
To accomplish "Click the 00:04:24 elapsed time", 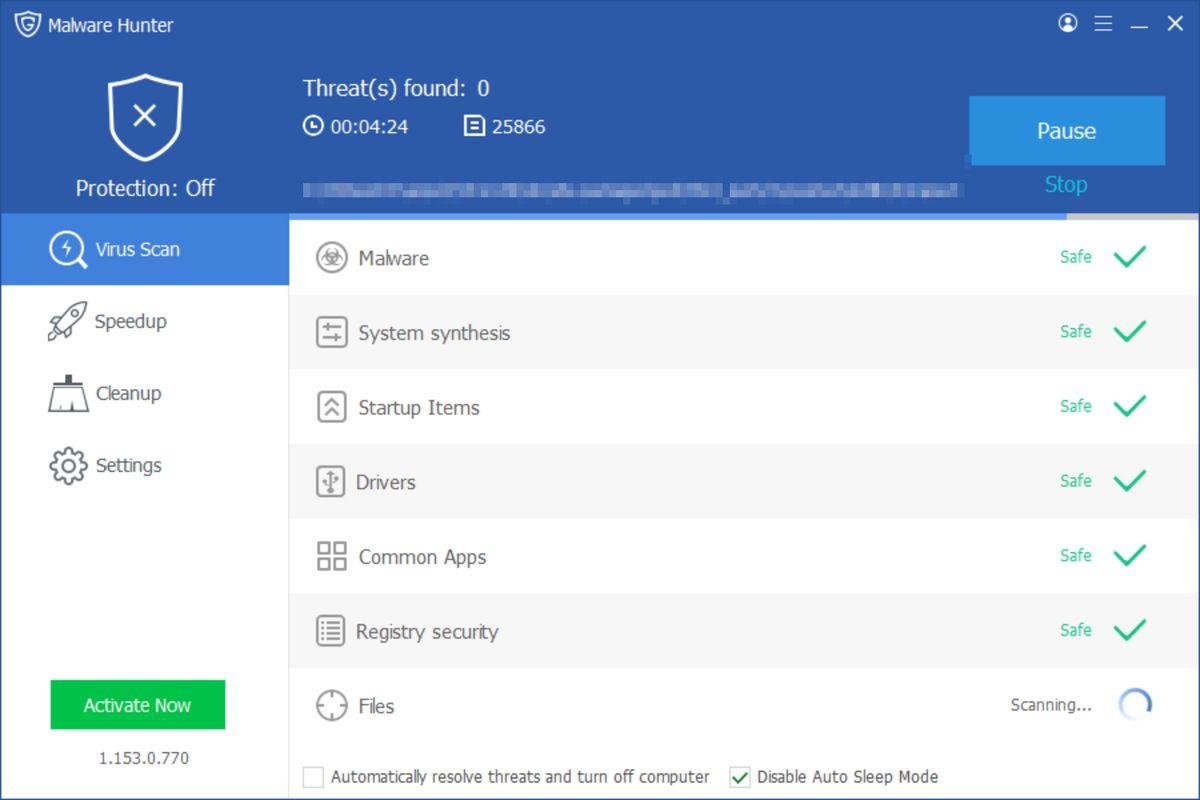I will pyautogui.click(x=369, y=127).
